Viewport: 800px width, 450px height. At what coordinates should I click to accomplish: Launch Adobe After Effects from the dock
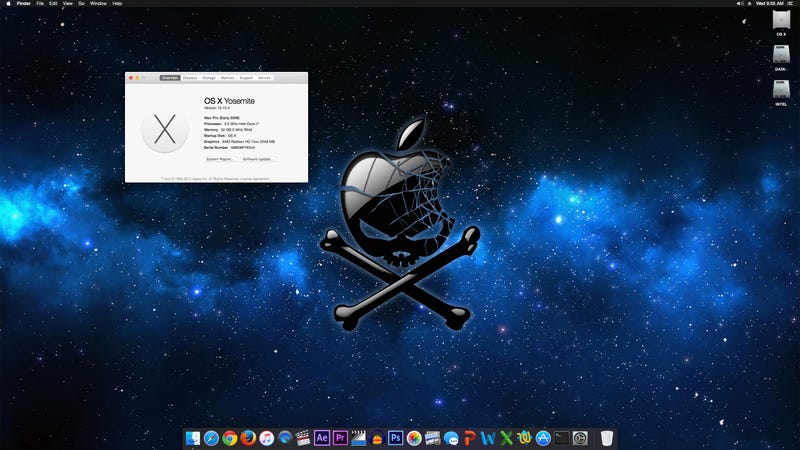322,438
